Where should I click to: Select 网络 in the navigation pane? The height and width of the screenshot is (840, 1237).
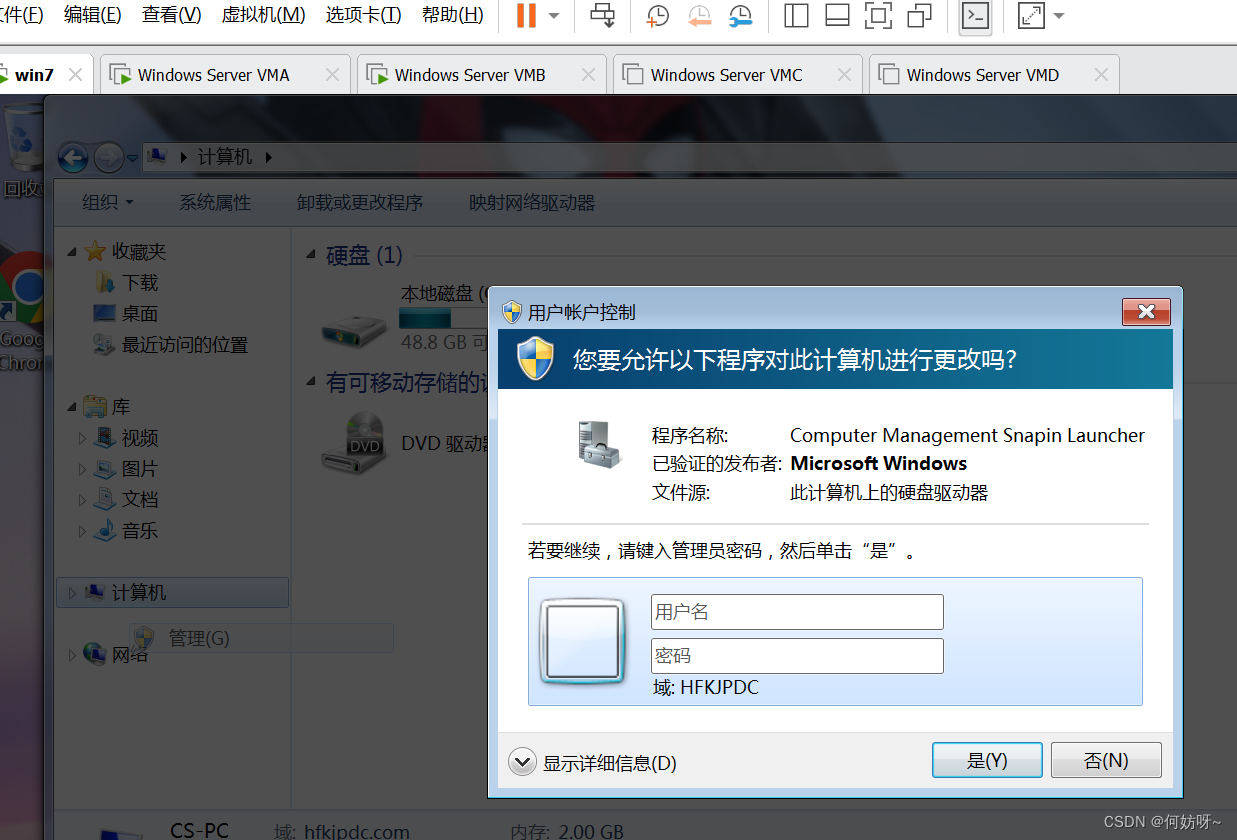(x=130, y=655)
